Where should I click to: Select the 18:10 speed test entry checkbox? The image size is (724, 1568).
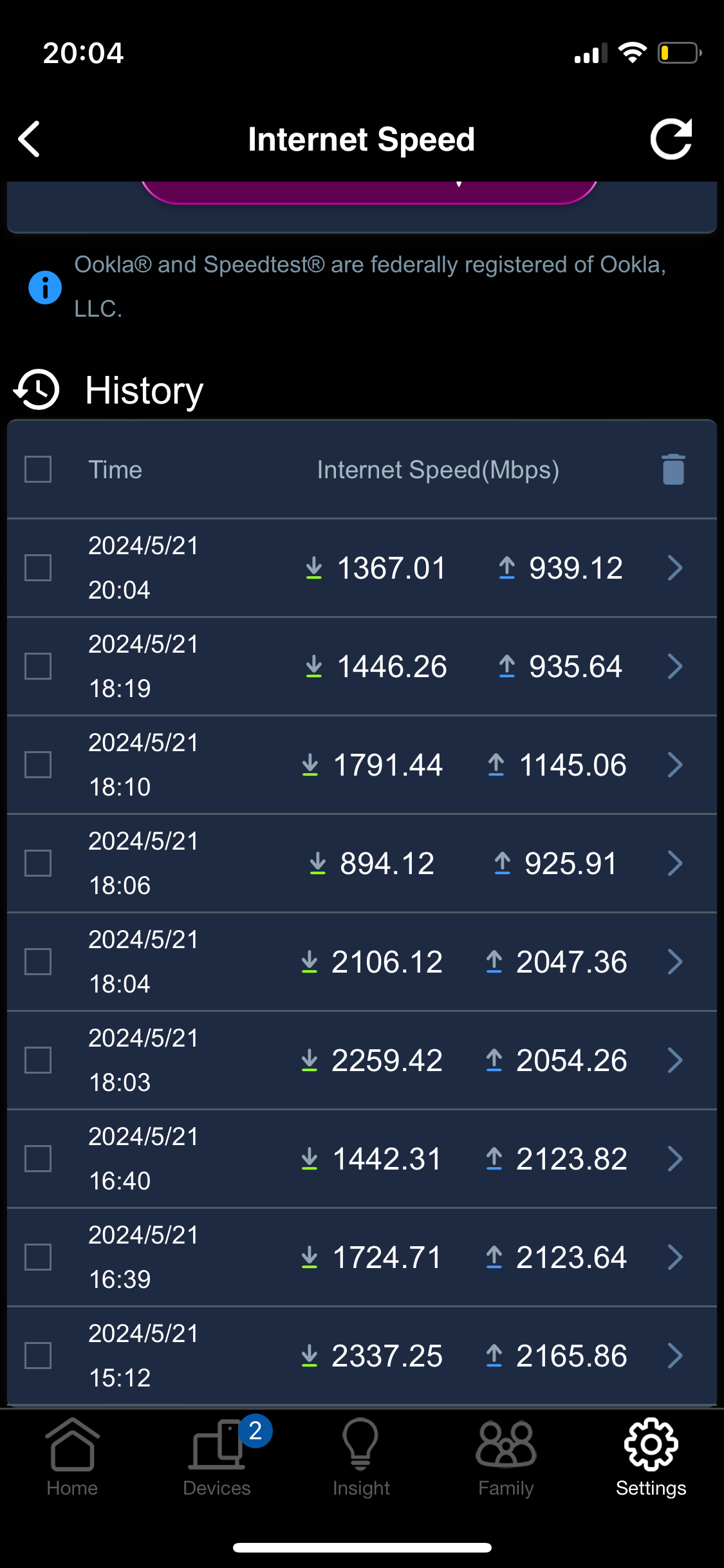click(38, 765)
